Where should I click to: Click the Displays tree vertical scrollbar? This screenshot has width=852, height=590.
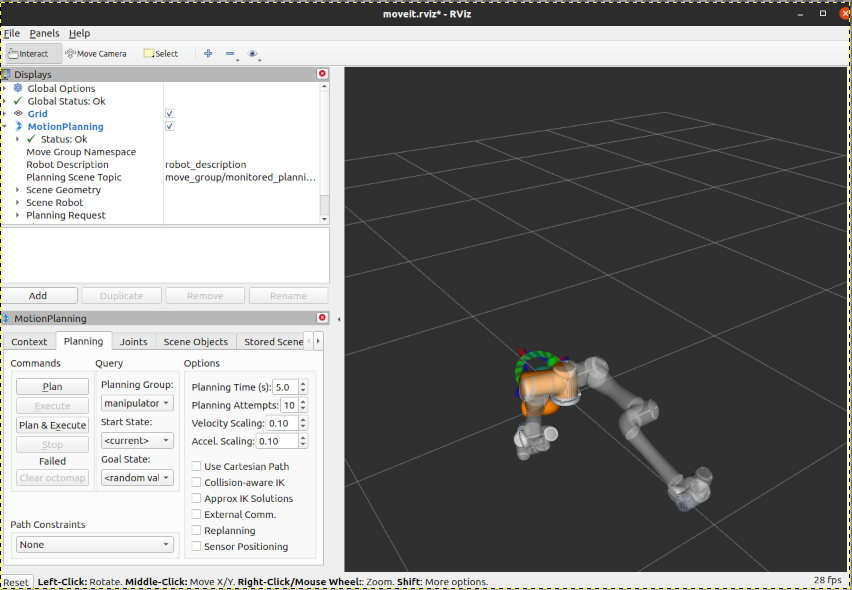pos(324,152)
